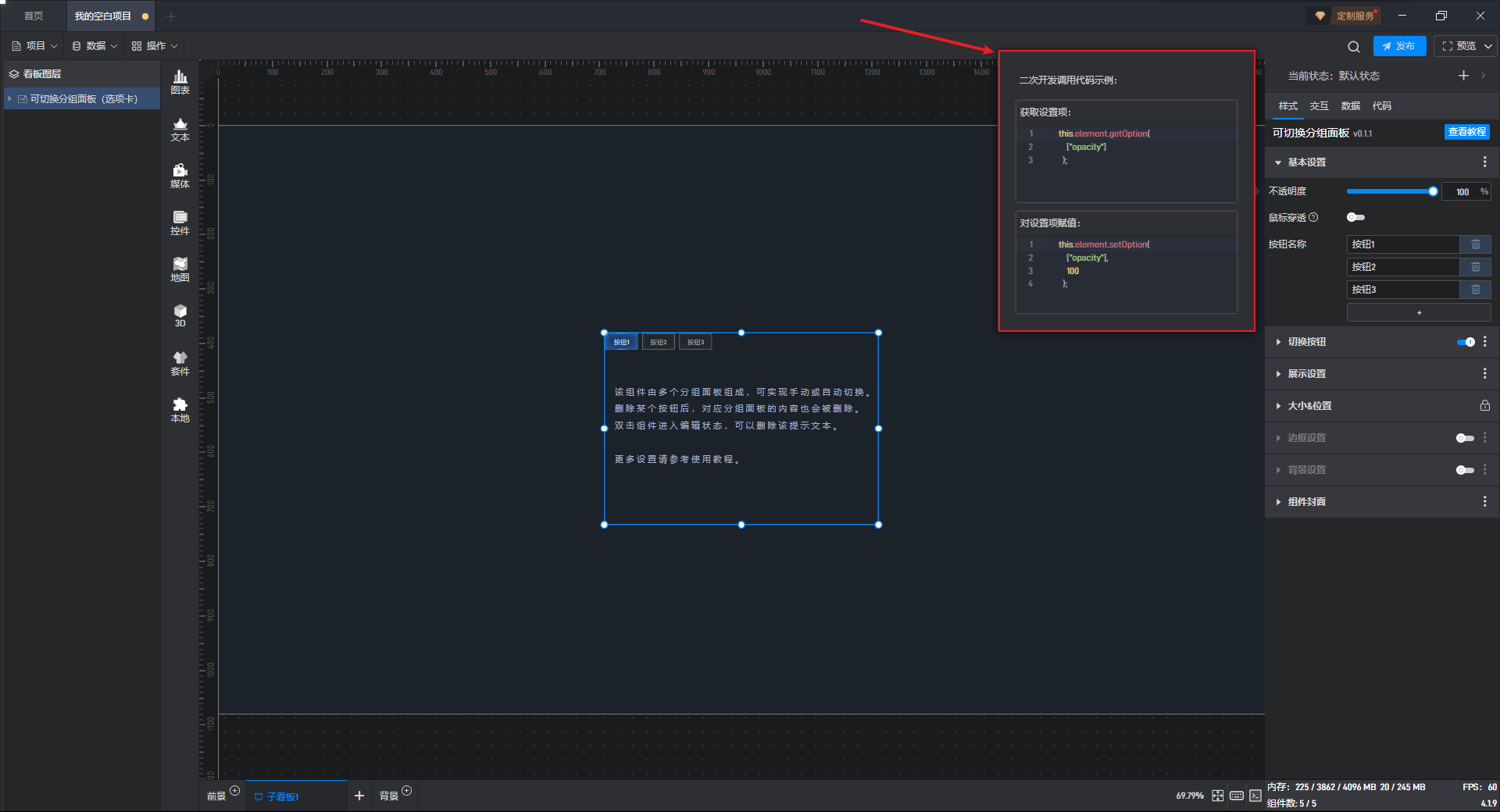This screenshot has height=812, width=1500.
Task: Select the 控件 (controls) component icon
Action: 180,222
